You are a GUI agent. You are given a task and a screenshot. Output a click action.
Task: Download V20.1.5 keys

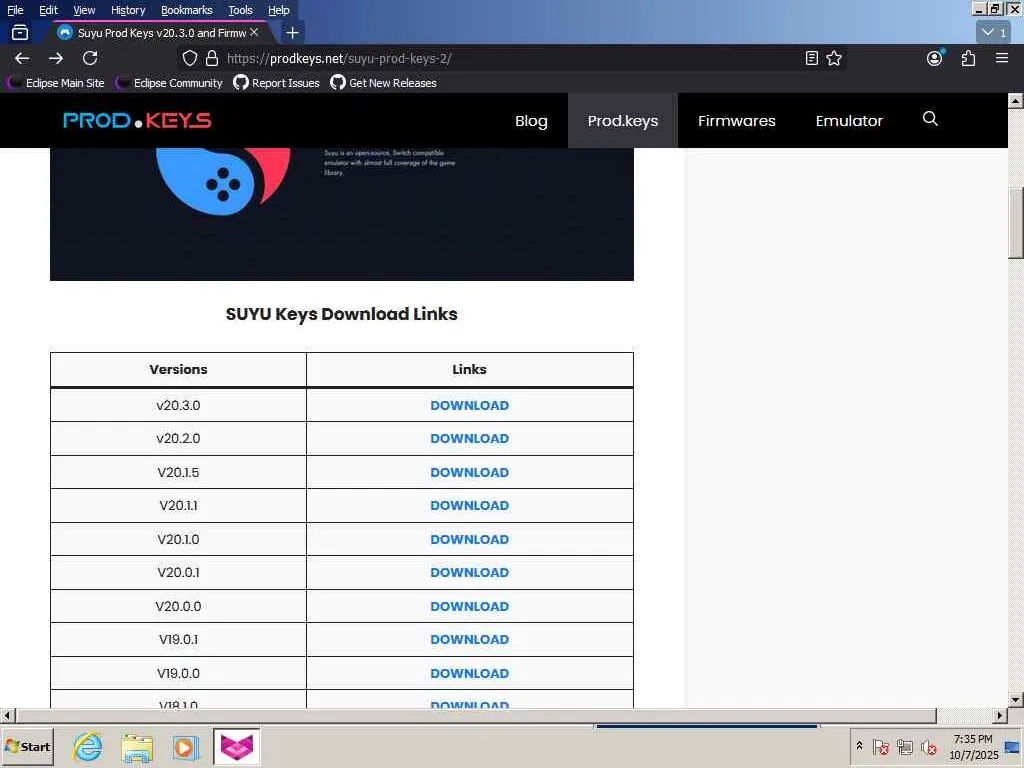[470, 472]
